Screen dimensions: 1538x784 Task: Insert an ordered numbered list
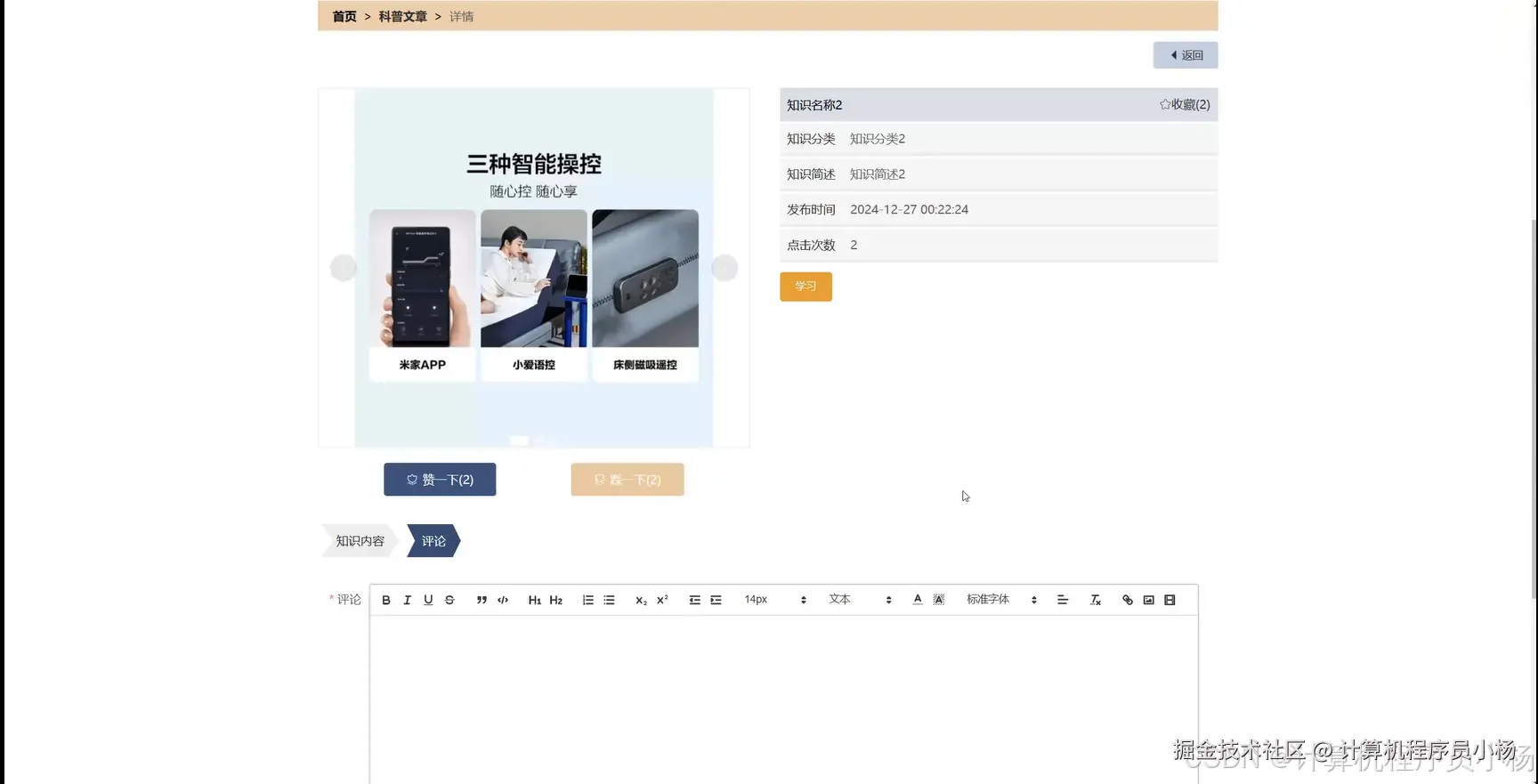[x=587, y=600]
